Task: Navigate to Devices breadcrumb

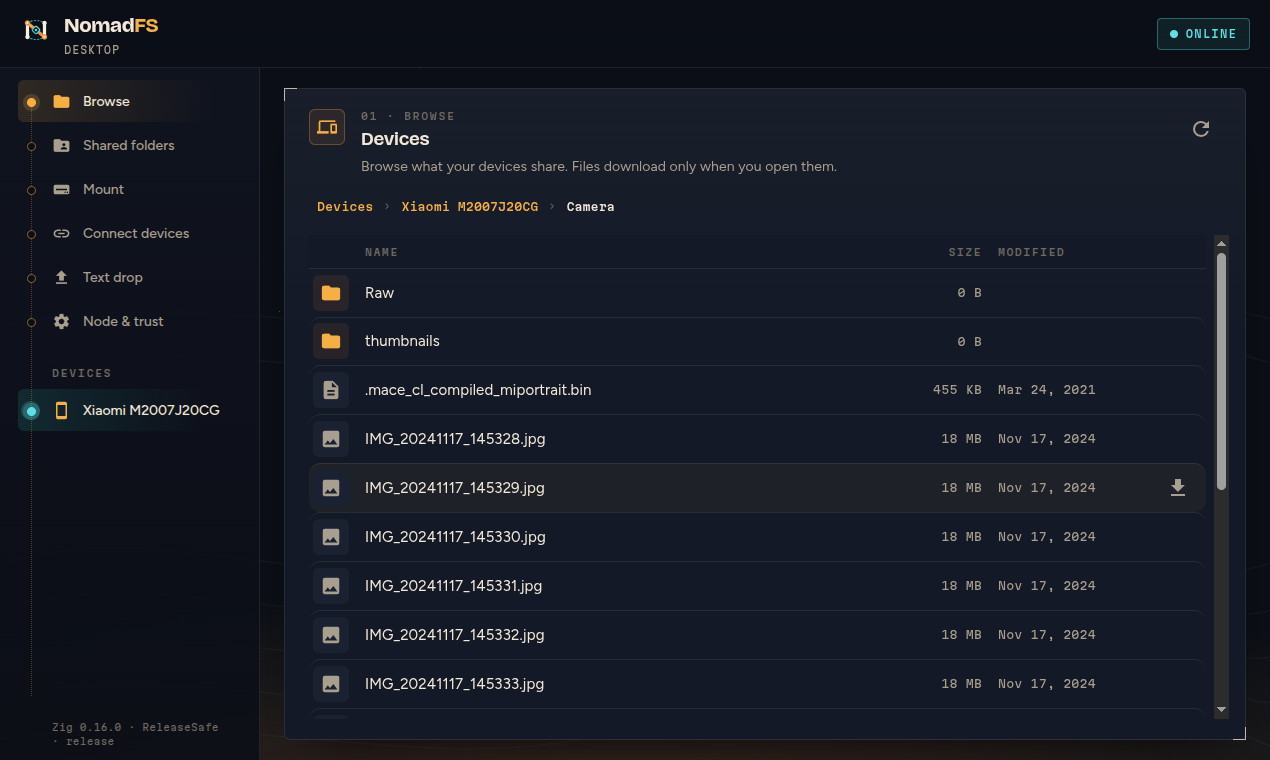Action: tap(345, 206)
